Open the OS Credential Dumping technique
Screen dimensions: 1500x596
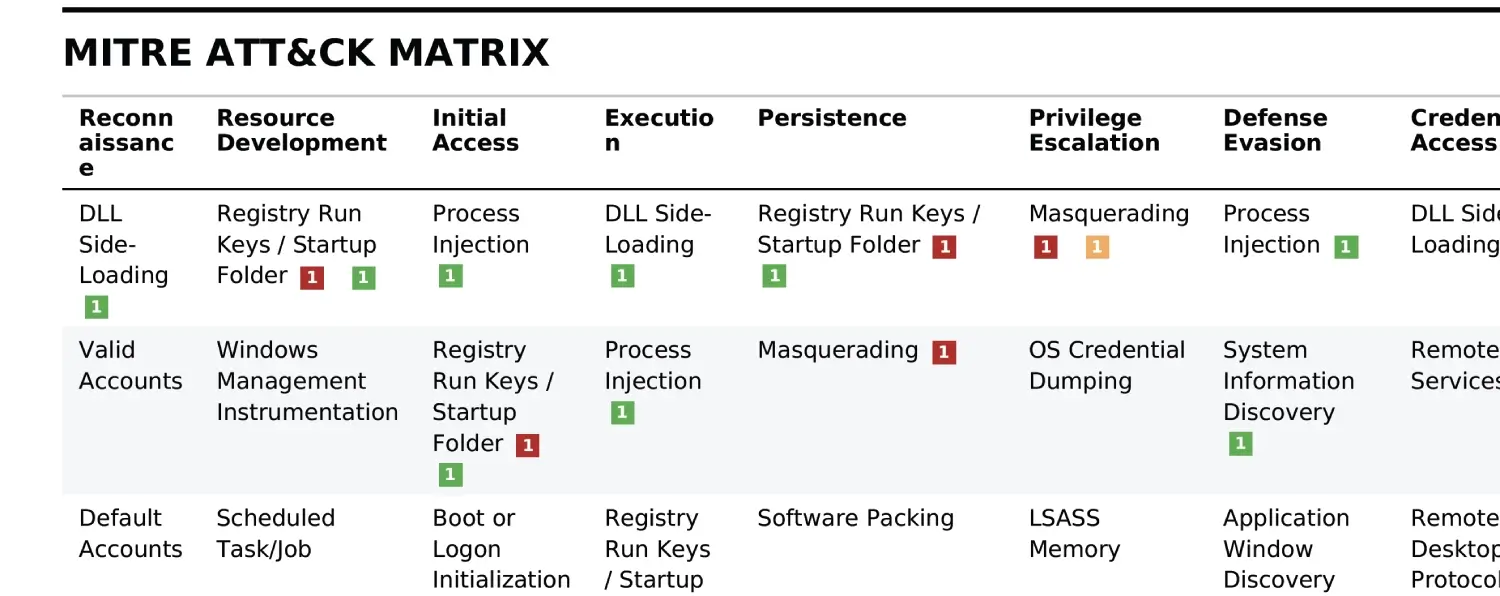[x=1106, y=365]
